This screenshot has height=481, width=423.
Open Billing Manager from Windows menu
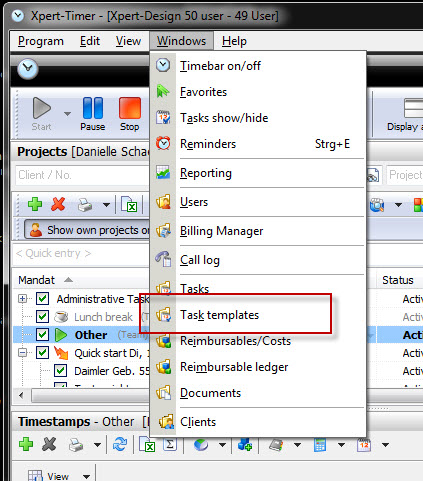click(x=258, y=231)
